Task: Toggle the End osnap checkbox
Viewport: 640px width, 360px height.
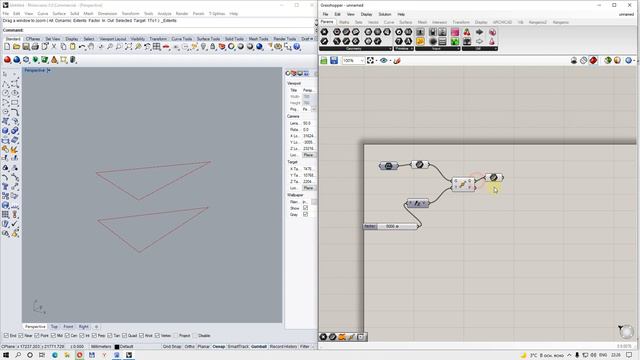Action: (x=6, y=336)
